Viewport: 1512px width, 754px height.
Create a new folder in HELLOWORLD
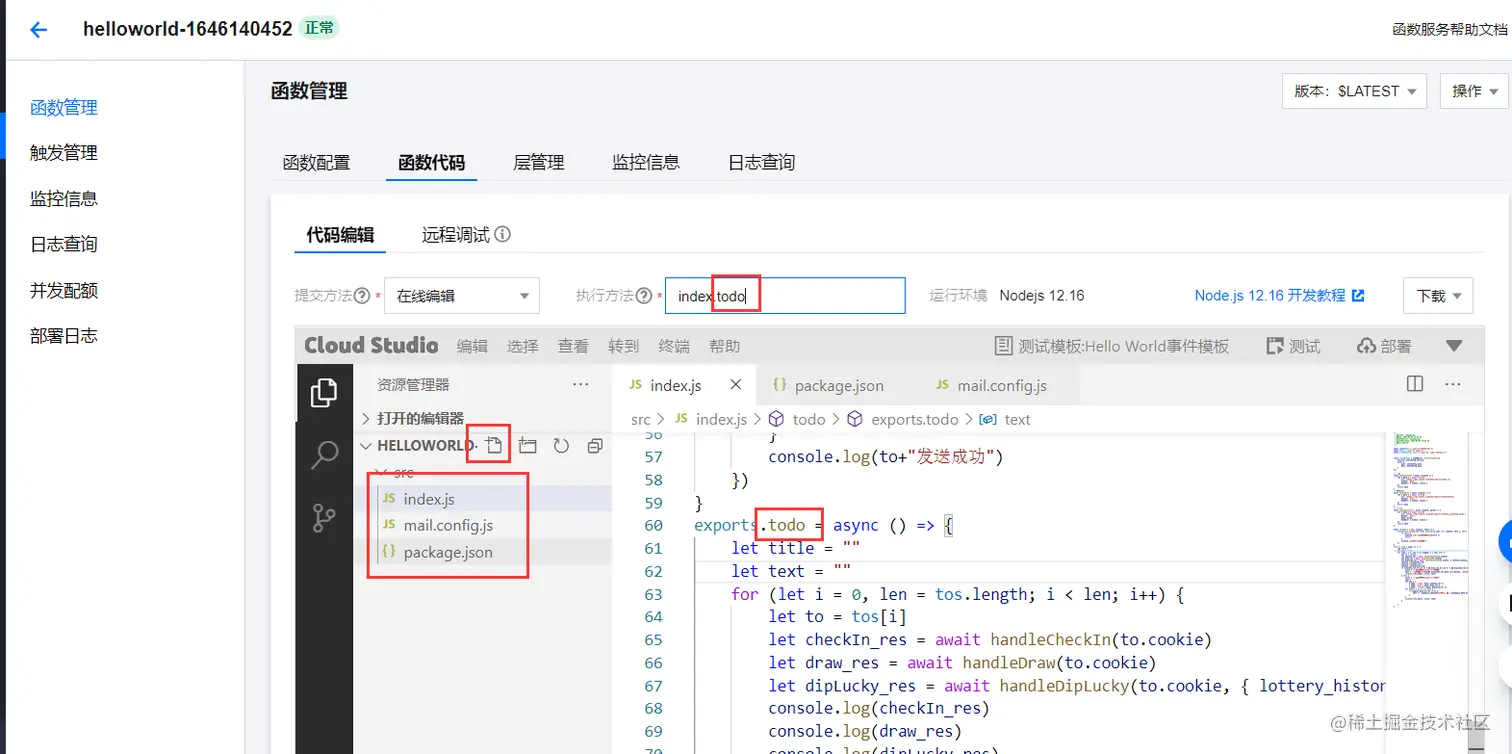527,446
